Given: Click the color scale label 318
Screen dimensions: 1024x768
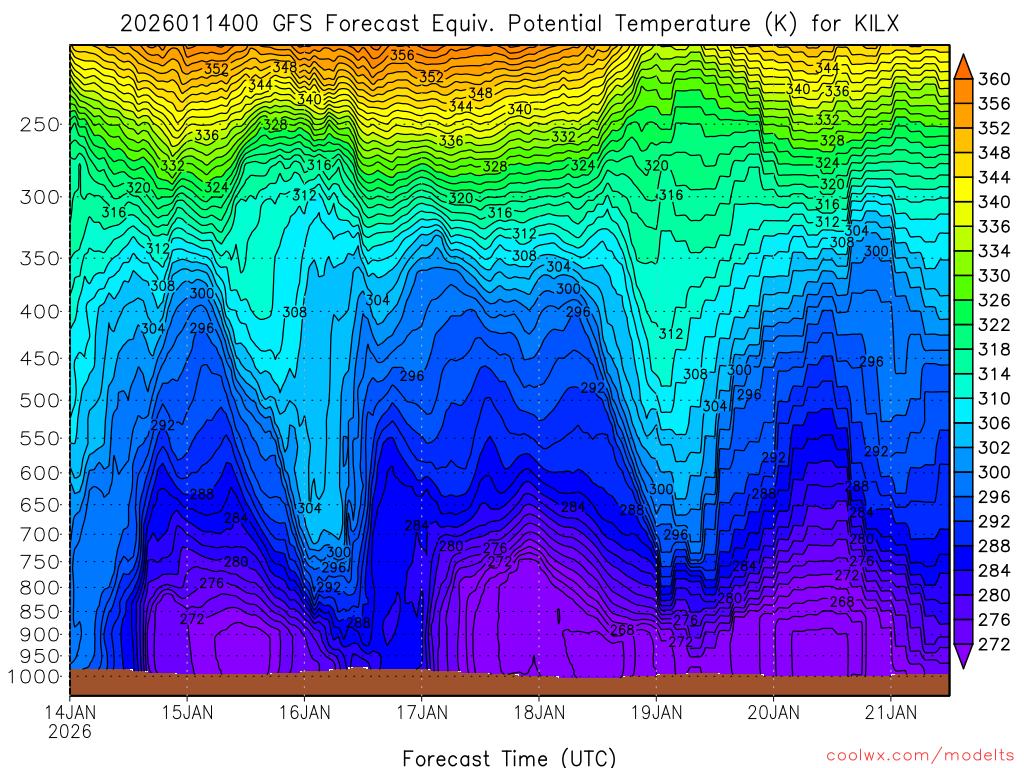Looking at the screenshot, I should pyautogui.click(x=994, y=349).
